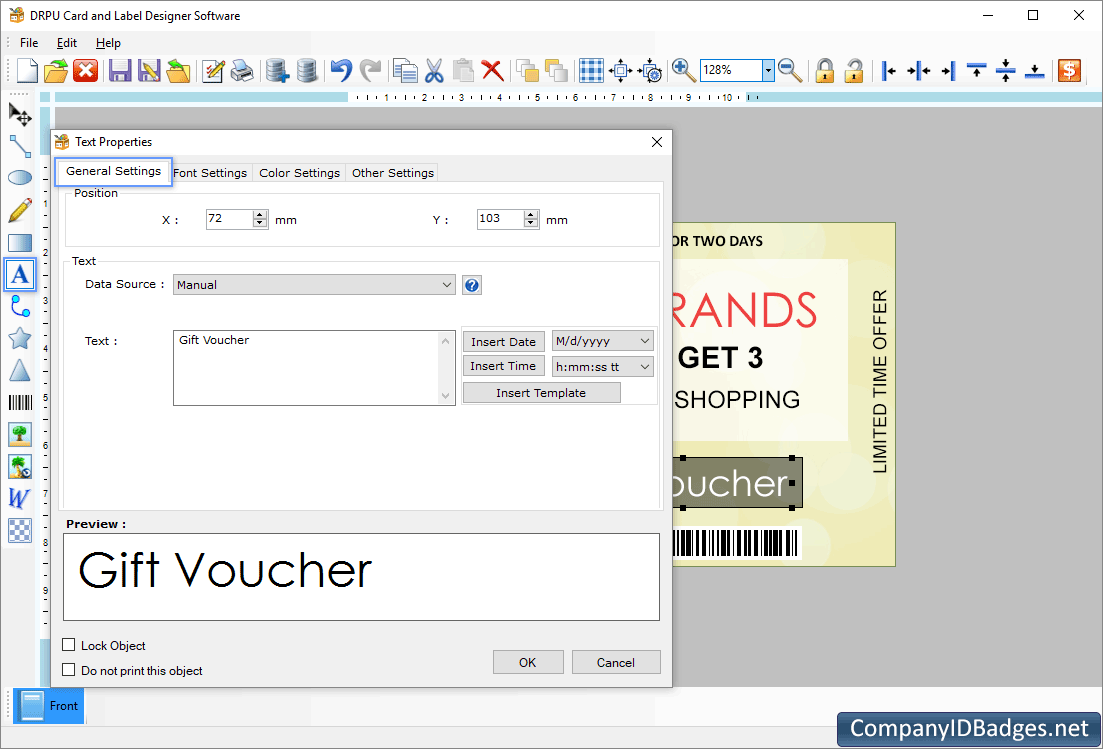Click the red close-document icon in toolbar
This screenshot has width=1103, height=749.
pyautogui.click(x=85, y=70)
